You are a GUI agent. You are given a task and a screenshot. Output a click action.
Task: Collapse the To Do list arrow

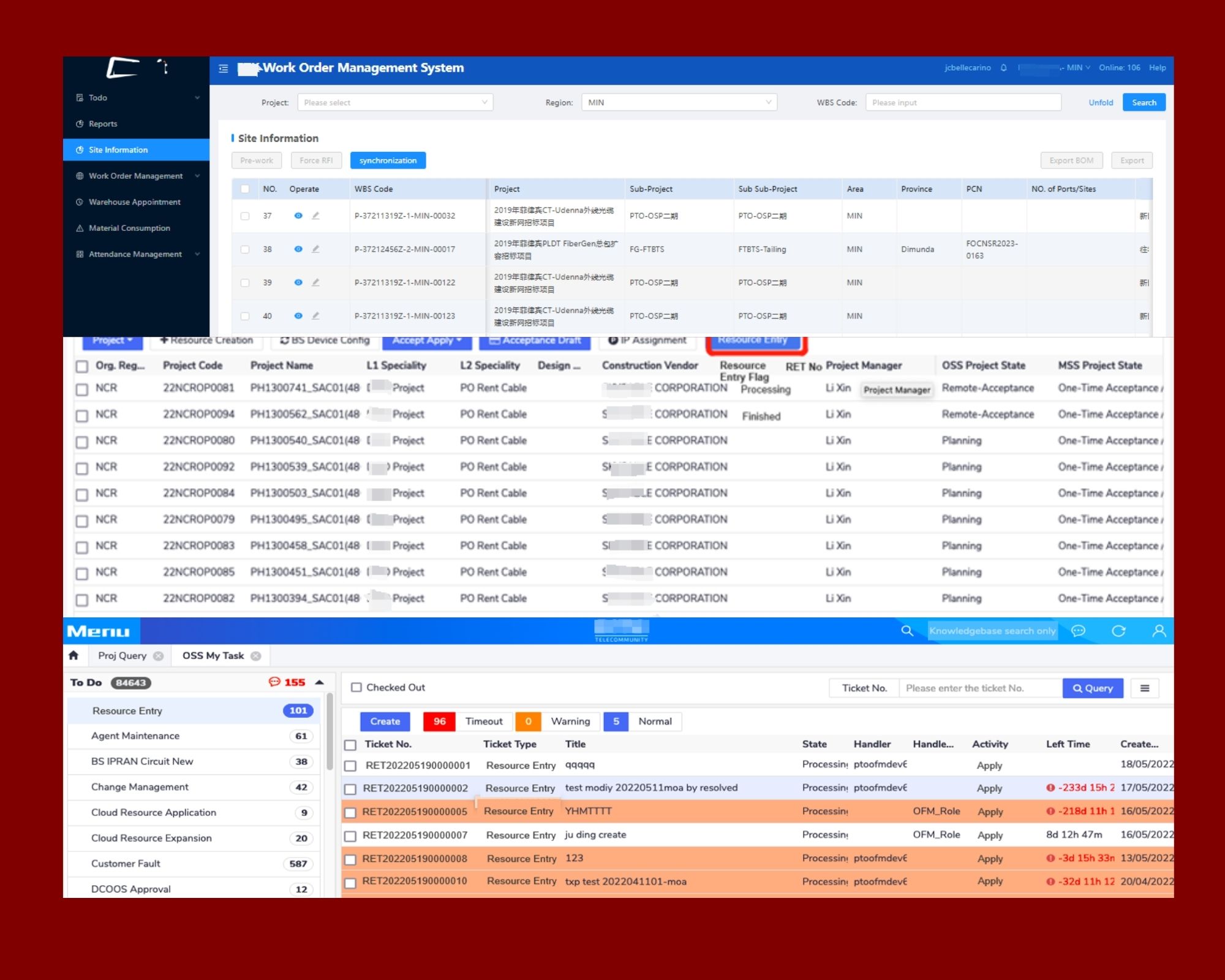(319, 682)
